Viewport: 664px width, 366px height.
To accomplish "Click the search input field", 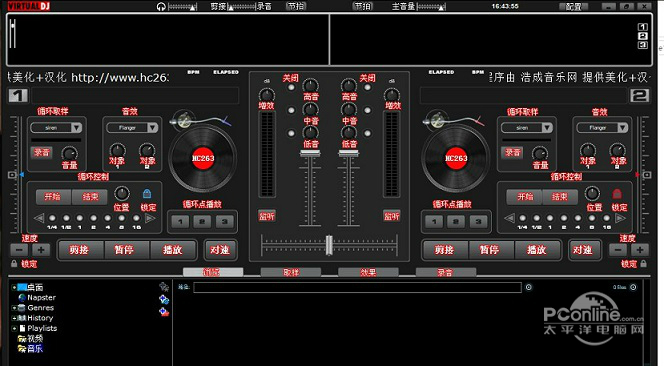I will click(357, 287).
